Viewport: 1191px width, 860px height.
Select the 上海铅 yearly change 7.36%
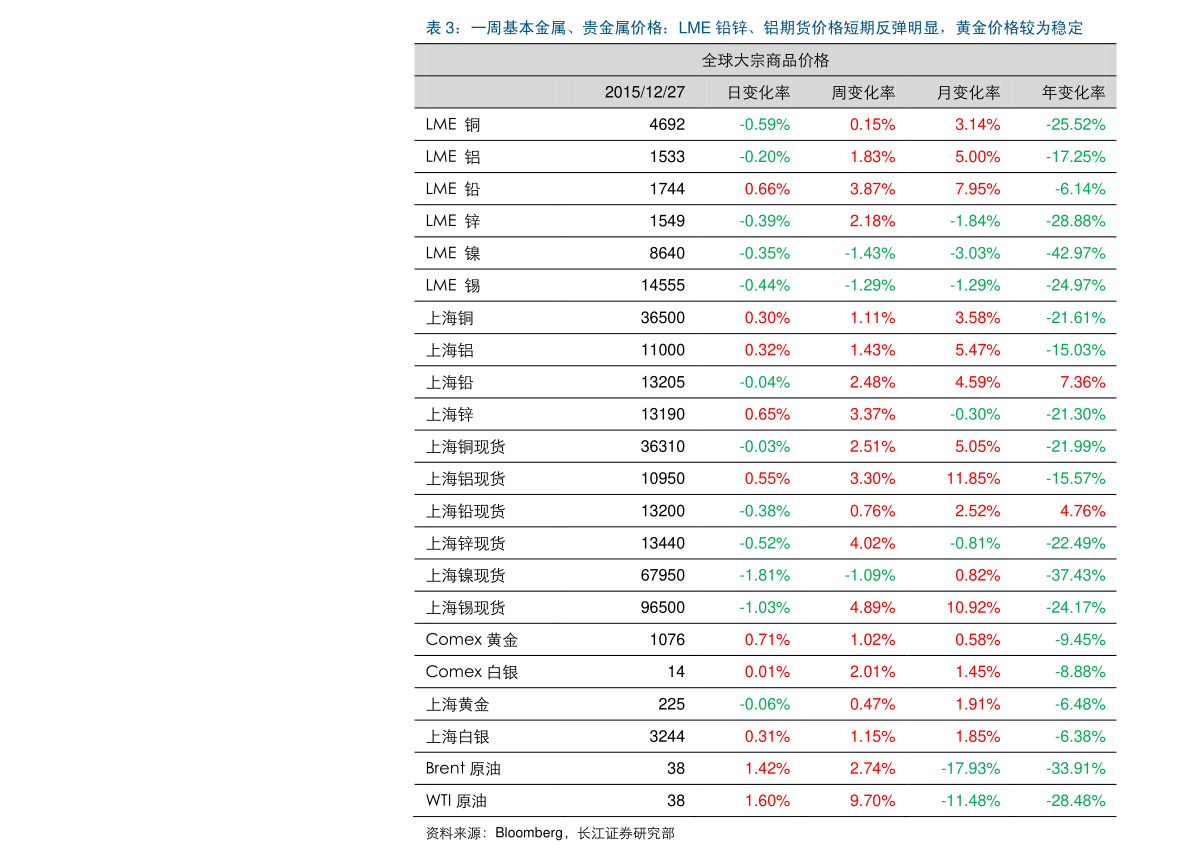click(x=1082, y=382)
